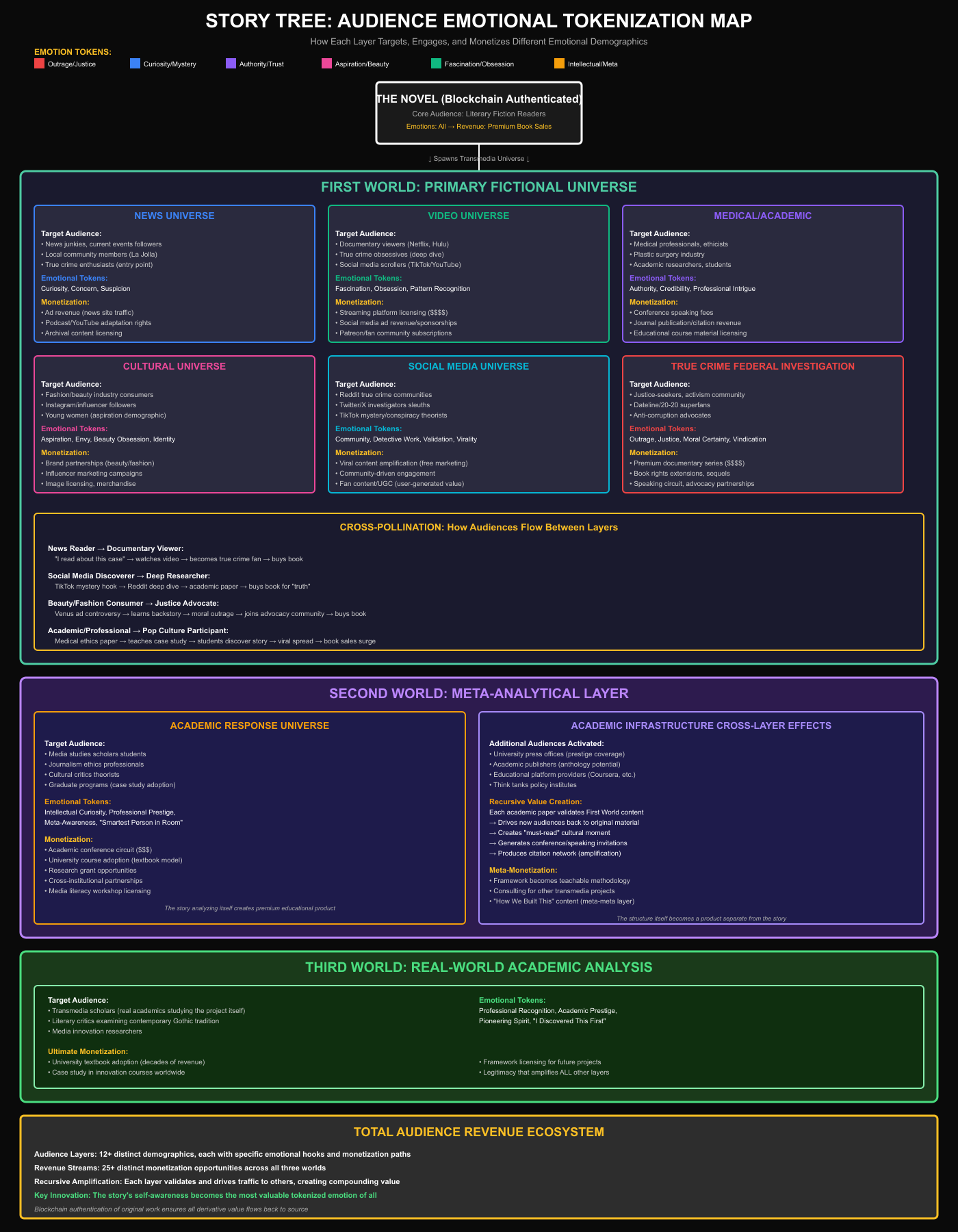Click the blue Curiosity/Mystery legend swatch

pos(135,64)
